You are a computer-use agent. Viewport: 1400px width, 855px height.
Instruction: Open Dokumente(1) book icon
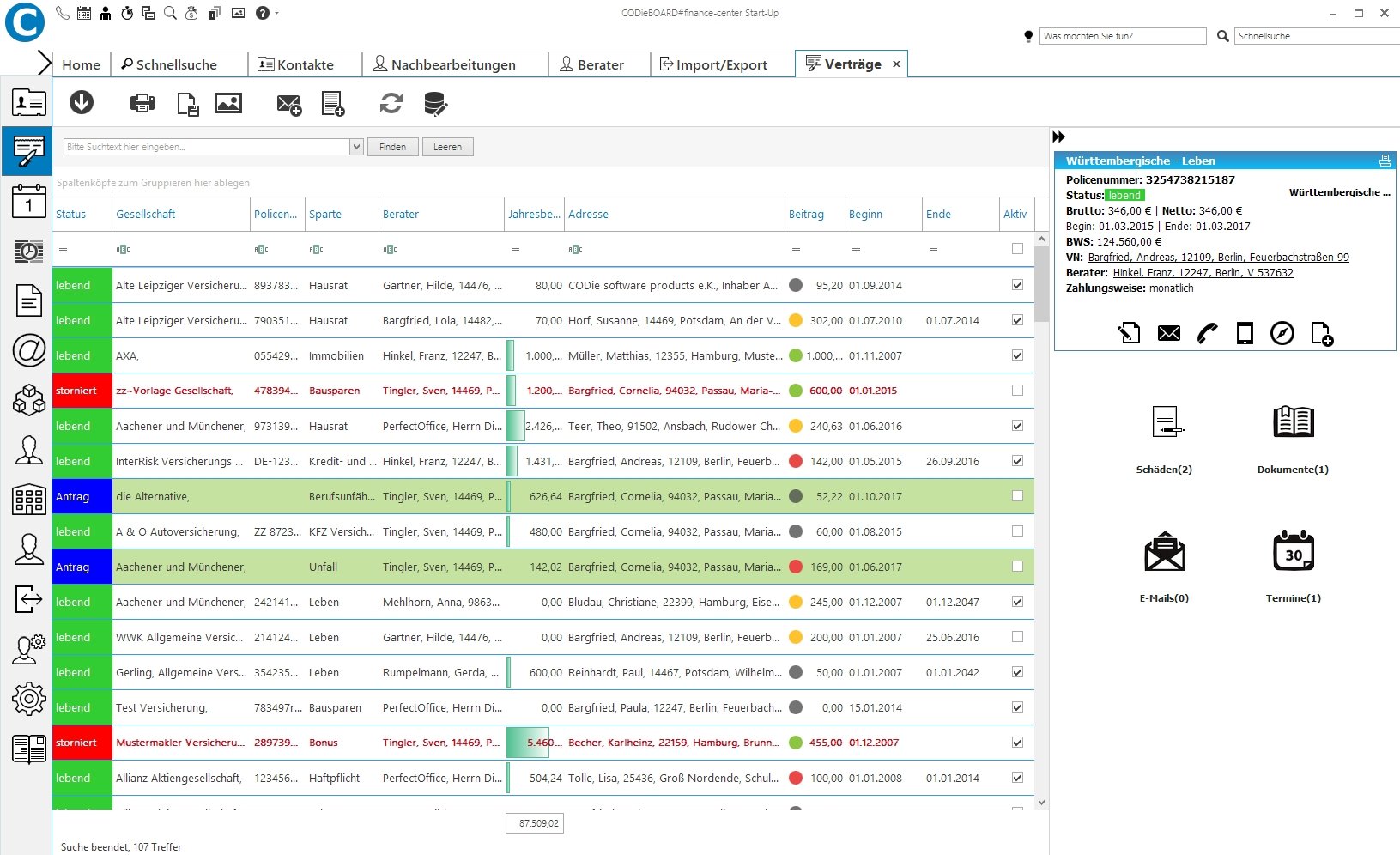pos(1293,422)
